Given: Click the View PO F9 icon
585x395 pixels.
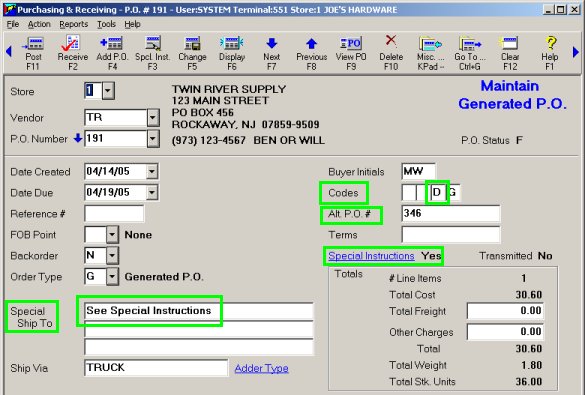Looking at the screenshot, I should point(351,53).
